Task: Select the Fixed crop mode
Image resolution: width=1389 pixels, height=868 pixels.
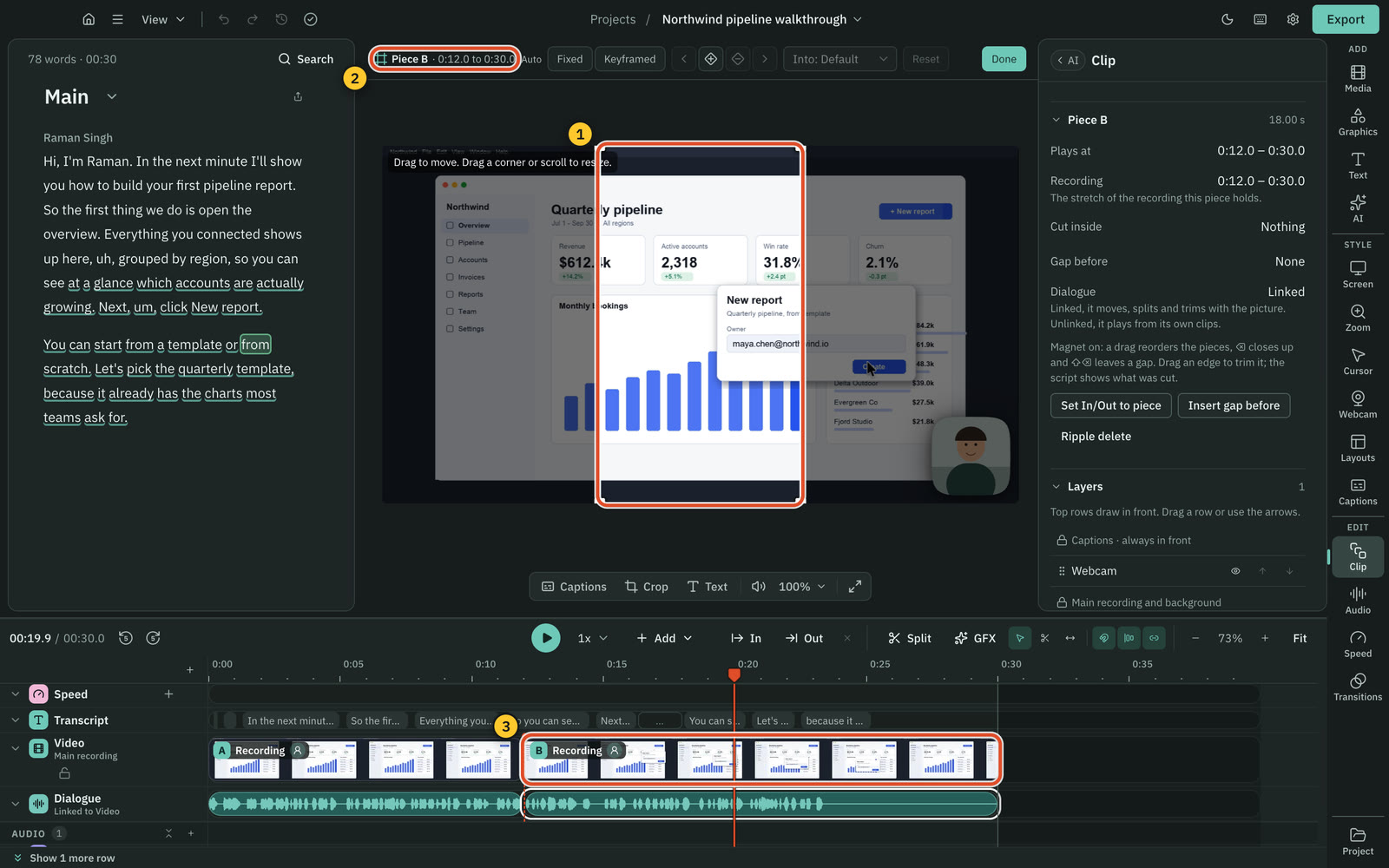Action: click(569, 59)
